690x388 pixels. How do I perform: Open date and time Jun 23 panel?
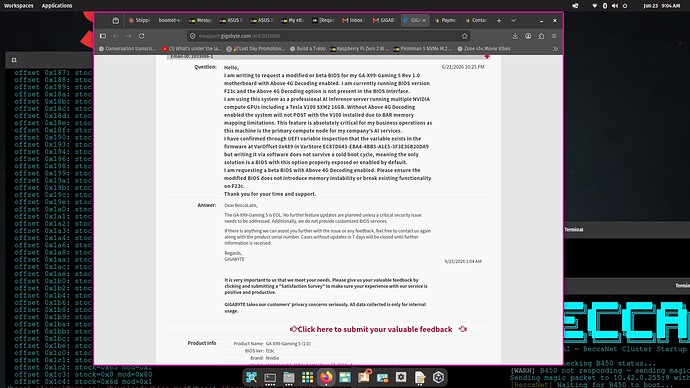(661, 6)
